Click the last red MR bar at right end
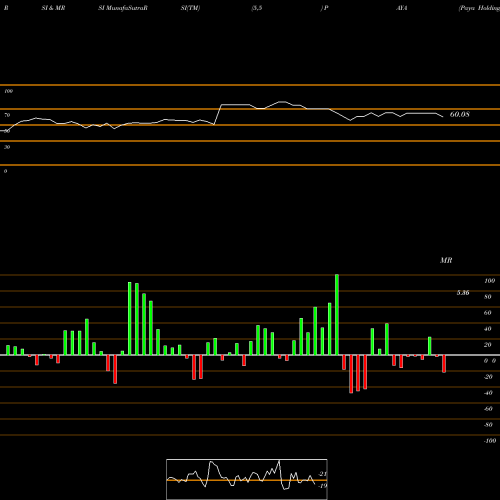Image resolution: width=500 pixels, height=500 pixels. pyautogui.click(x=444, y=364)
